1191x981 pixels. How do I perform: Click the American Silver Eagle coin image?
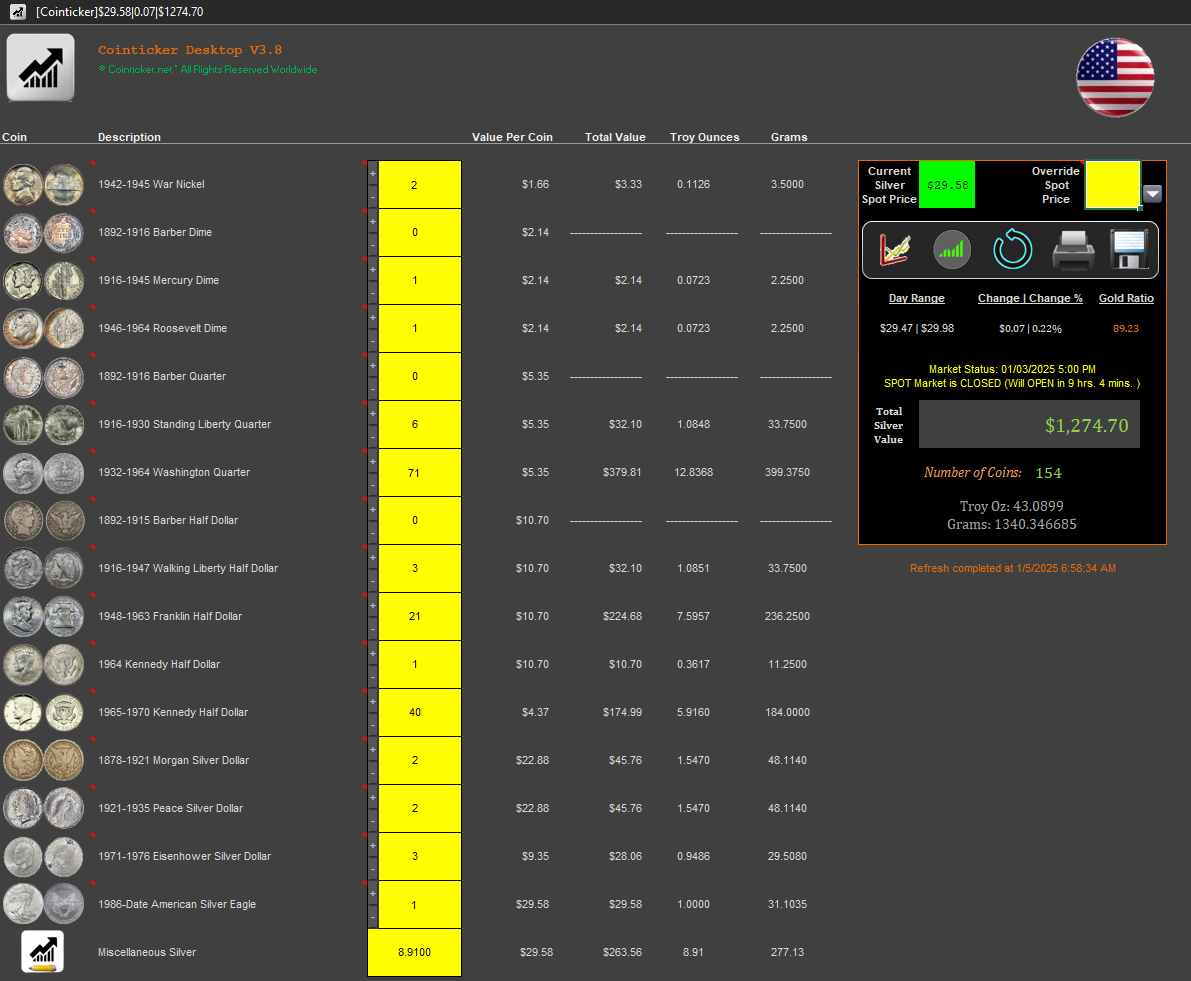point(43,904)
